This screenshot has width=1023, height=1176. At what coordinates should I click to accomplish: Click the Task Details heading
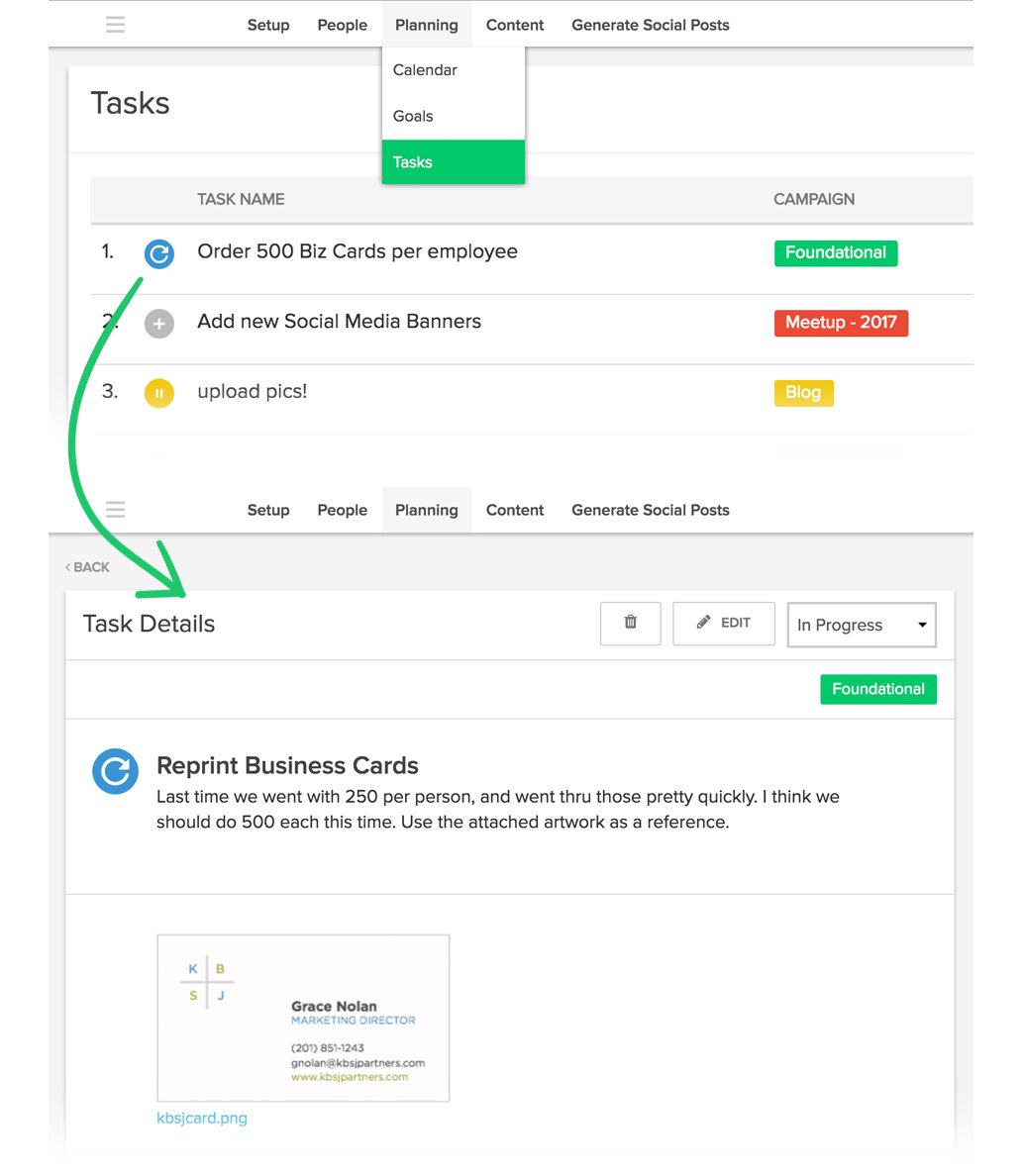click(149, 624)
